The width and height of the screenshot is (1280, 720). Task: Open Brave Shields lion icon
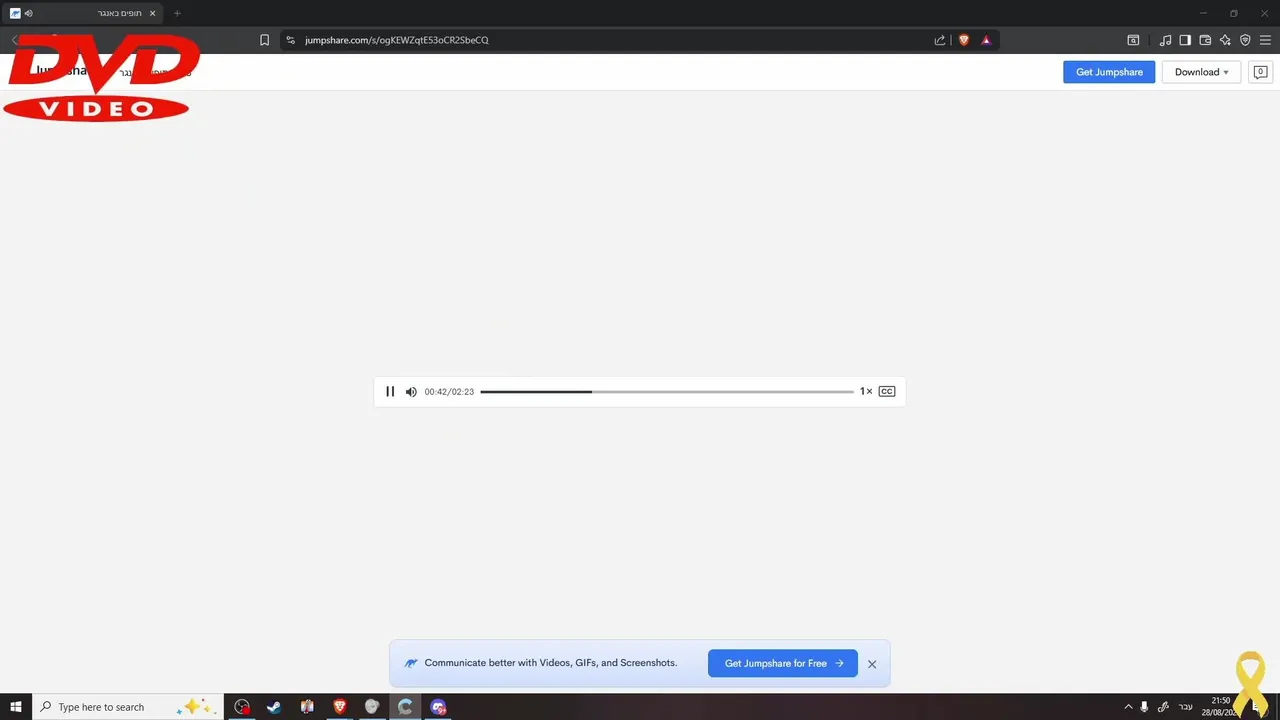964,40
